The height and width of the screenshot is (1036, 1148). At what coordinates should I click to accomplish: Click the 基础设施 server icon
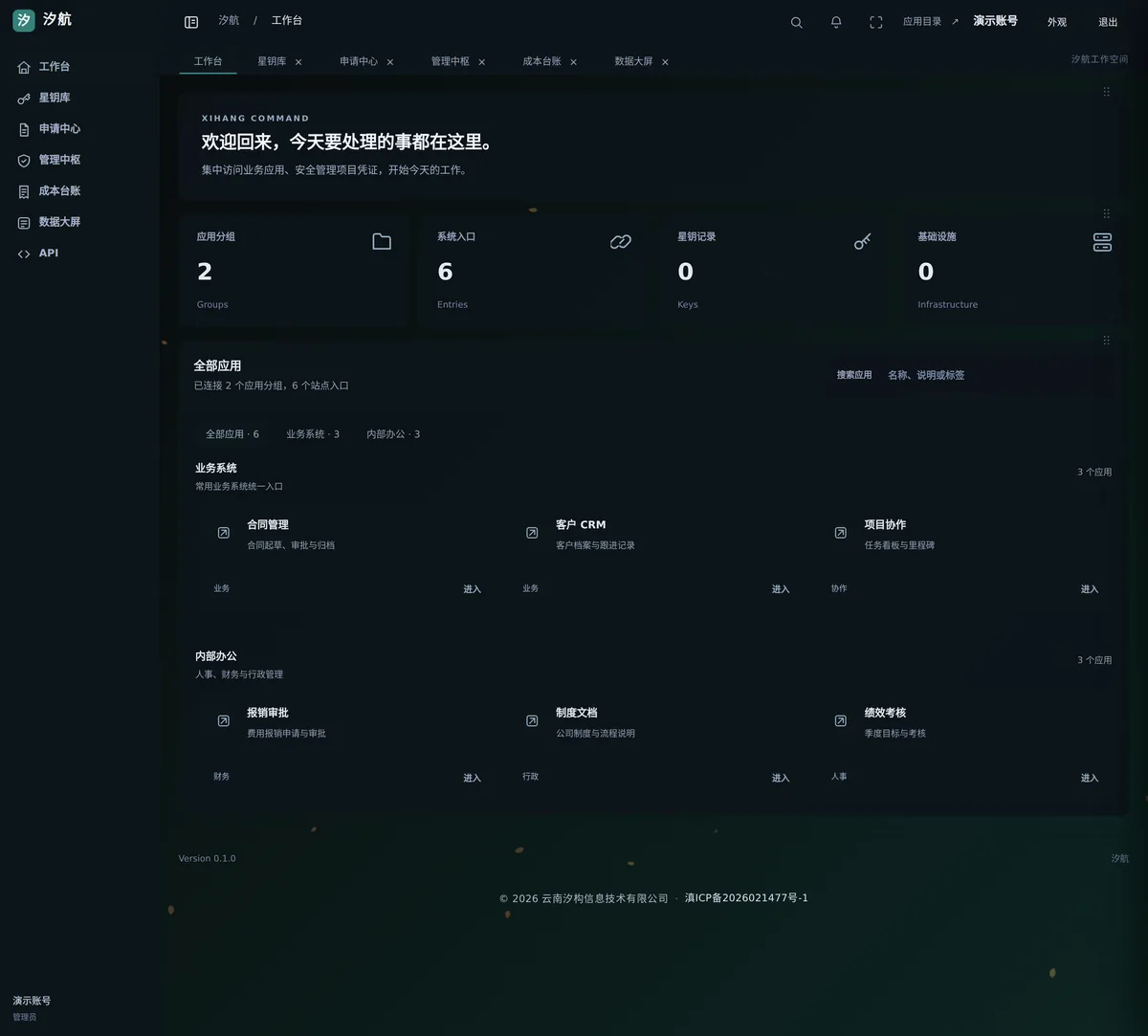(1102, 241)
